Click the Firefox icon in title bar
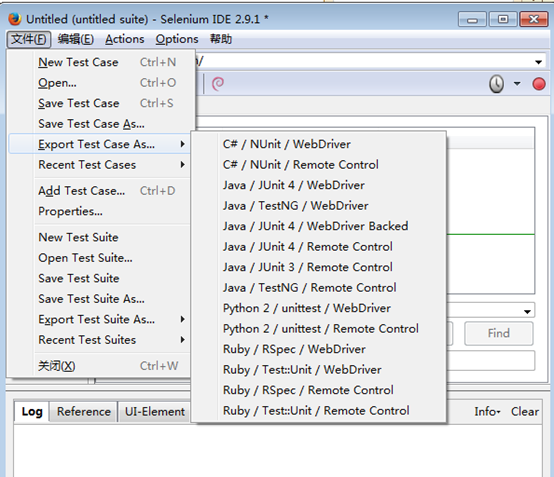This screenshot has height=477, width=554. pos(15,19)
